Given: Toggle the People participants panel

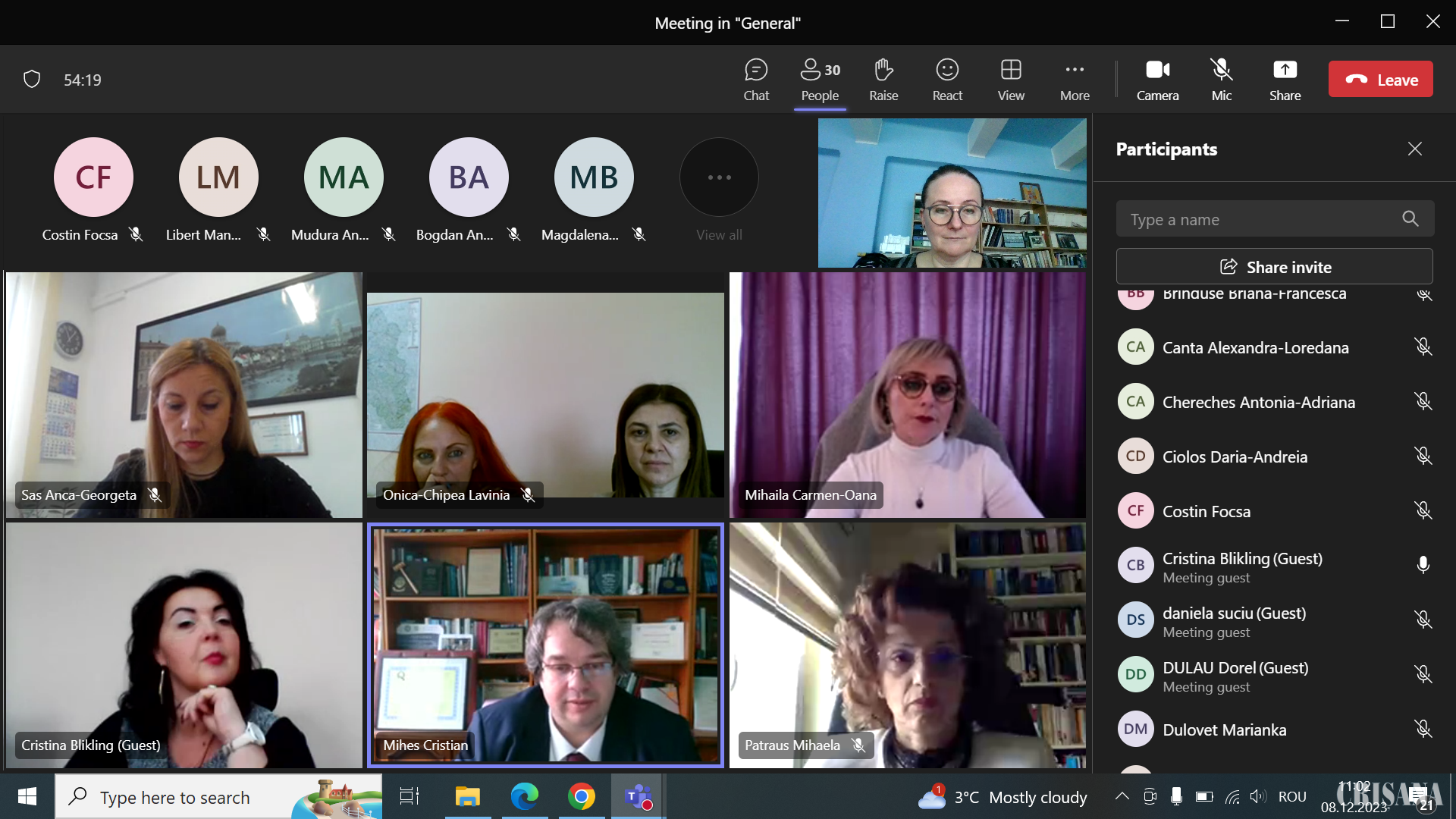Looking at the screenshot, I should tap(820, 79).
